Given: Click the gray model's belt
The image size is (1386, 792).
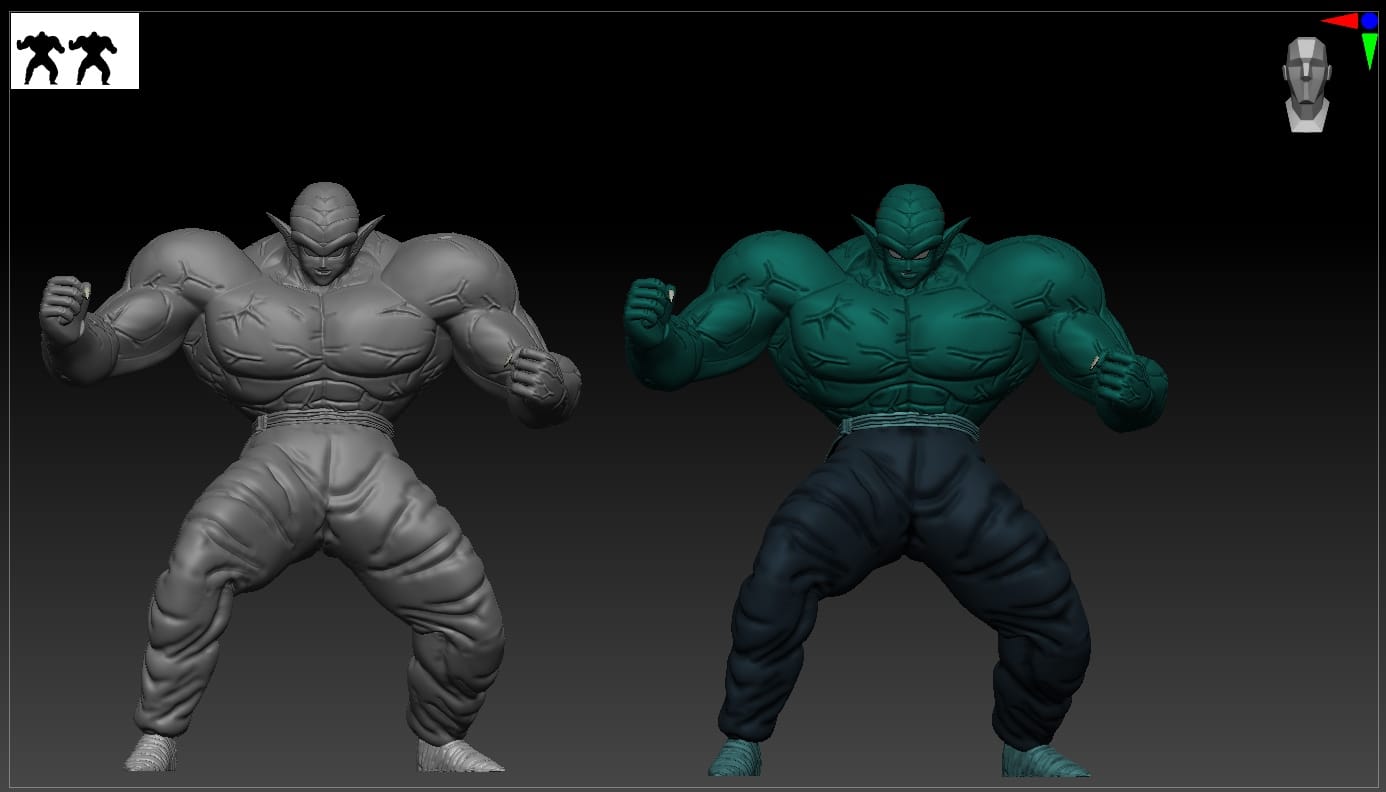Looking at the screenshot, I should pos(322,425).
